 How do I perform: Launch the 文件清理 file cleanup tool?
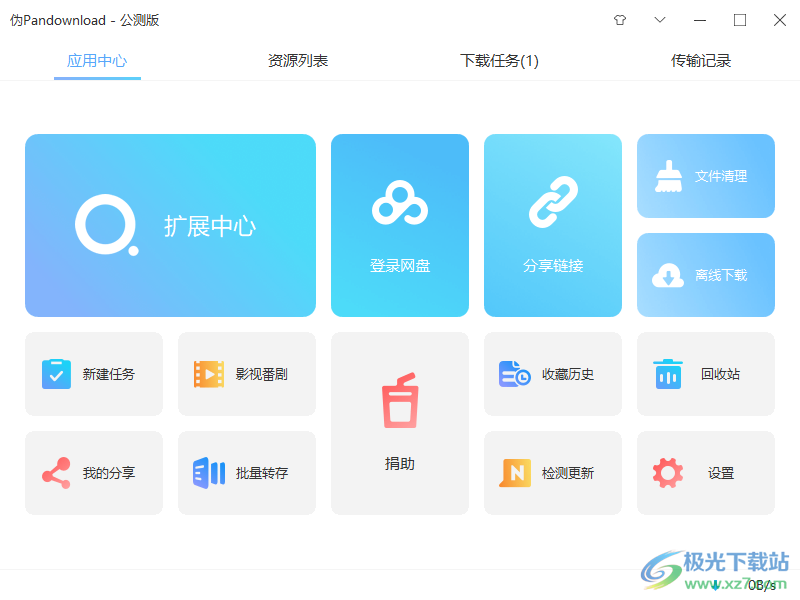[705, 176]
